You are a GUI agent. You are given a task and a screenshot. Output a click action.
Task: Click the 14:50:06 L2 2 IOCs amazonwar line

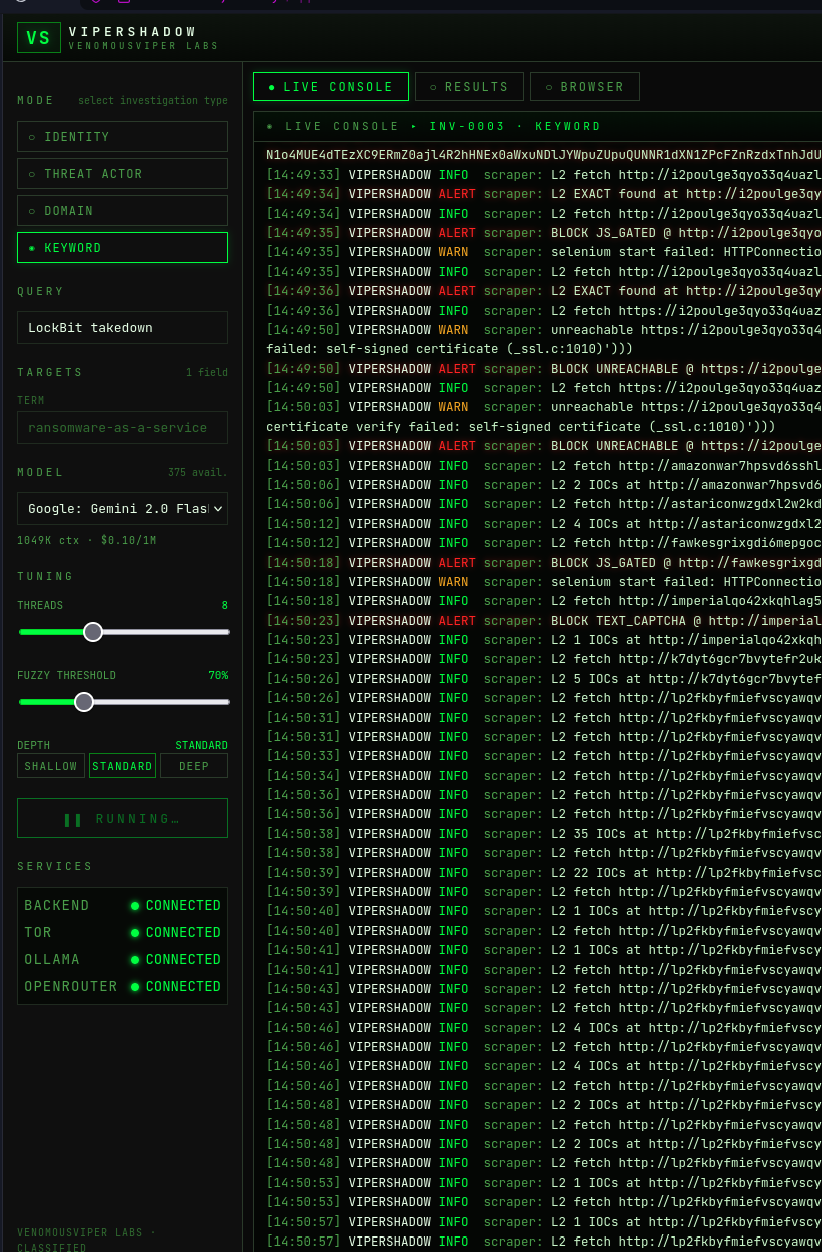(543, 485)
